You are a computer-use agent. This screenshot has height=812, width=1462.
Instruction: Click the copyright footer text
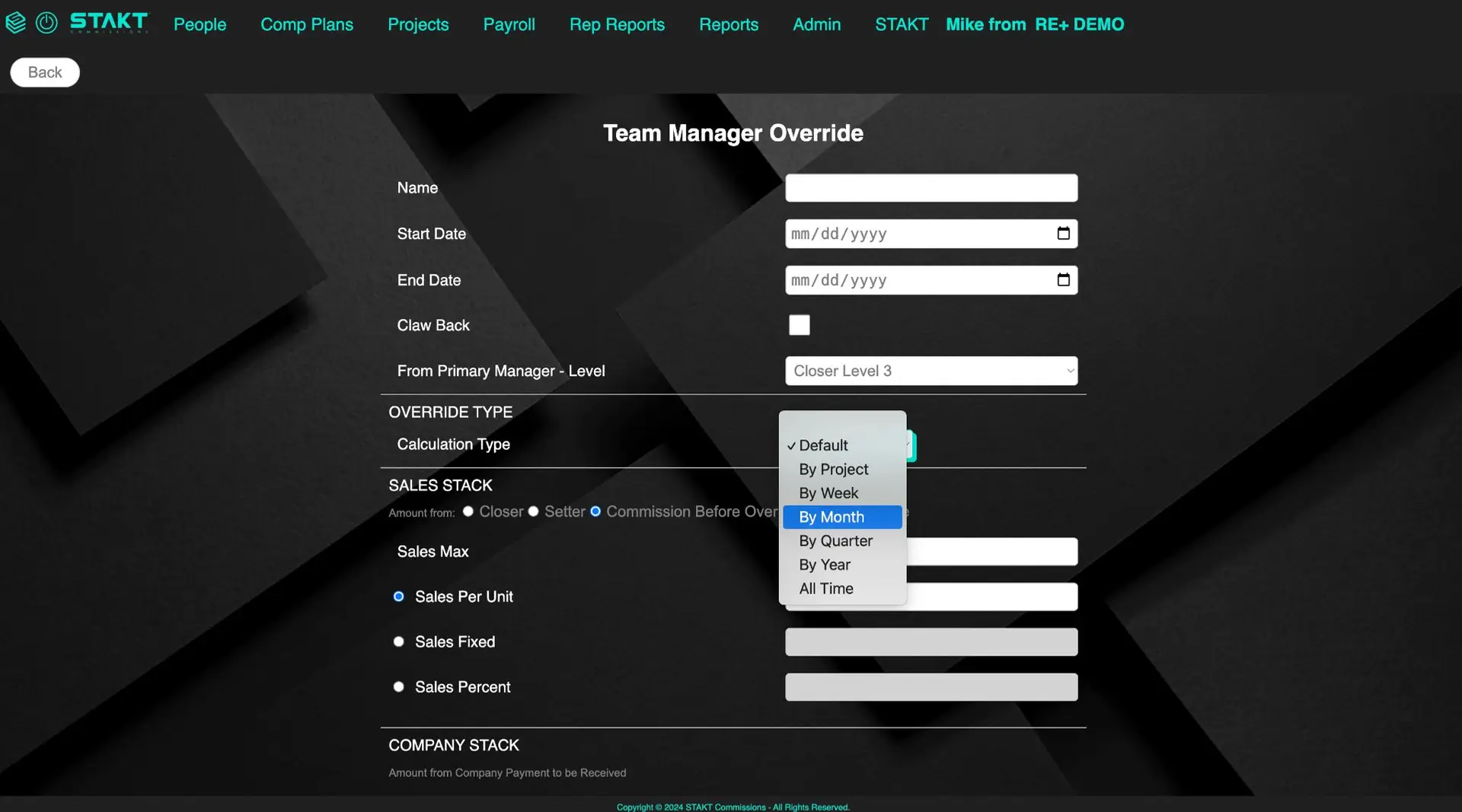tap(733, 807)
